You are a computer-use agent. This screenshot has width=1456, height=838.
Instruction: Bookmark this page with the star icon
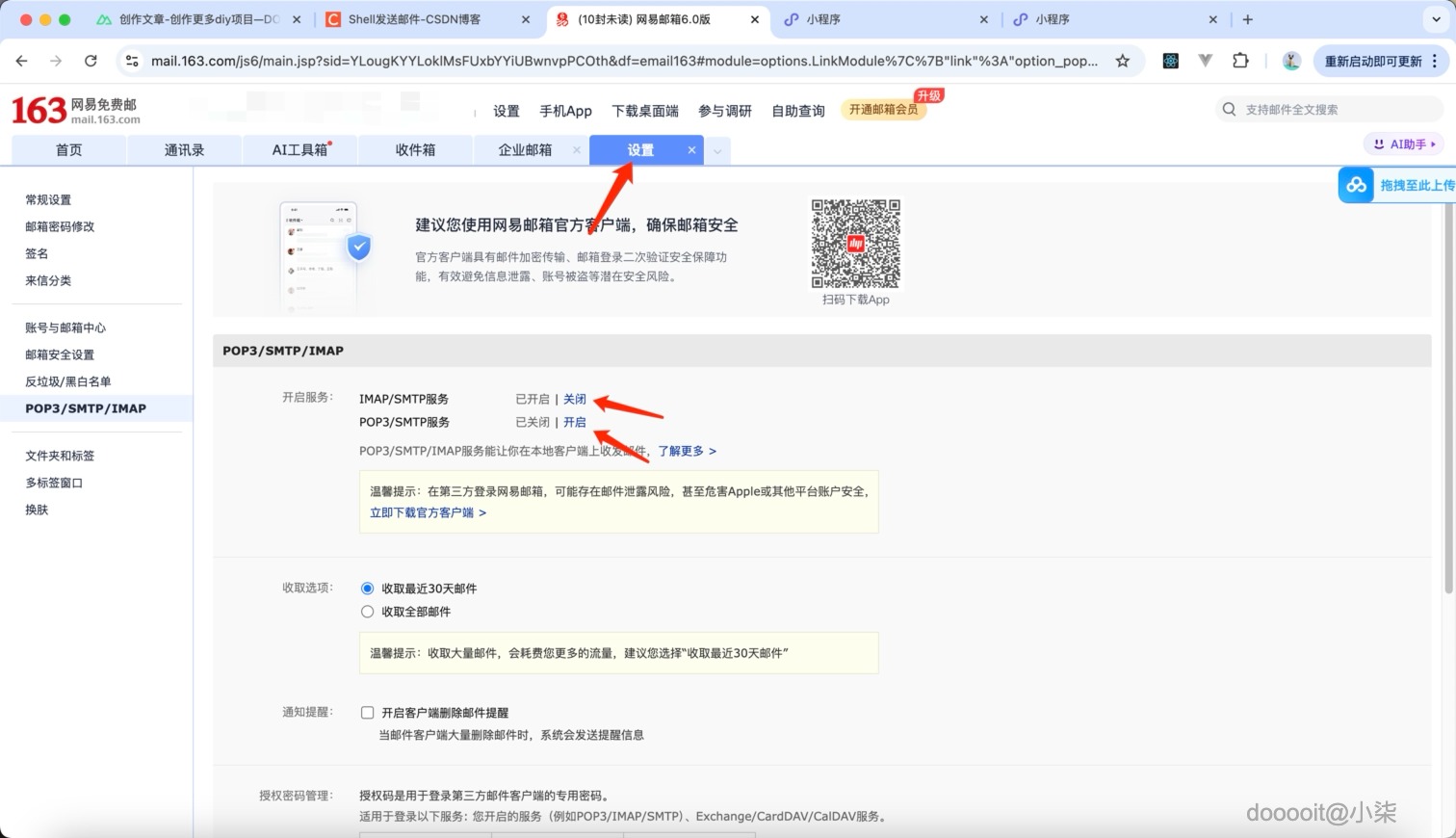coord(1122,60)
